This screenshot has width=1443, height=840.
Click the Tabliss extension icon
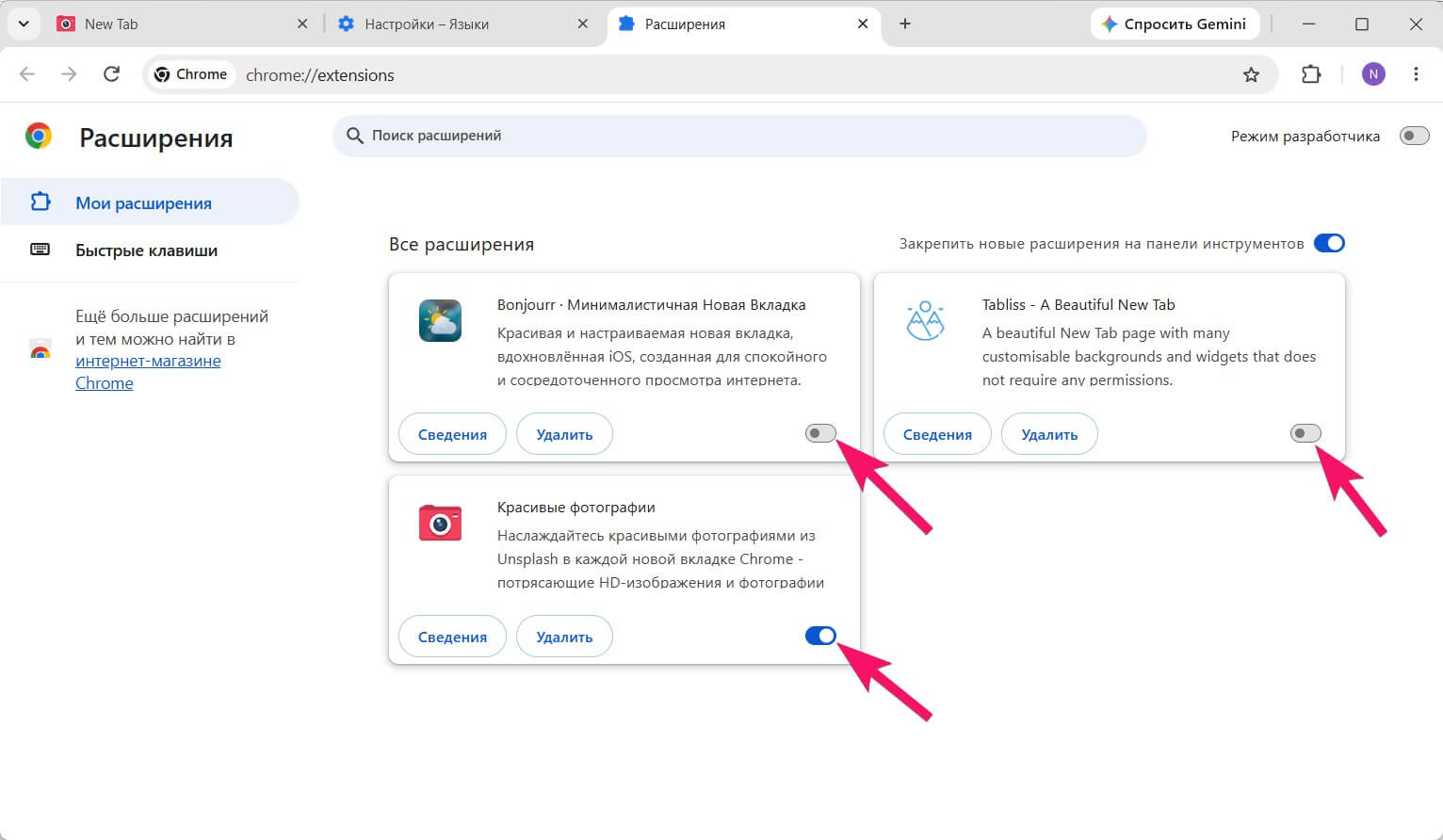click(x=925, y=320)
